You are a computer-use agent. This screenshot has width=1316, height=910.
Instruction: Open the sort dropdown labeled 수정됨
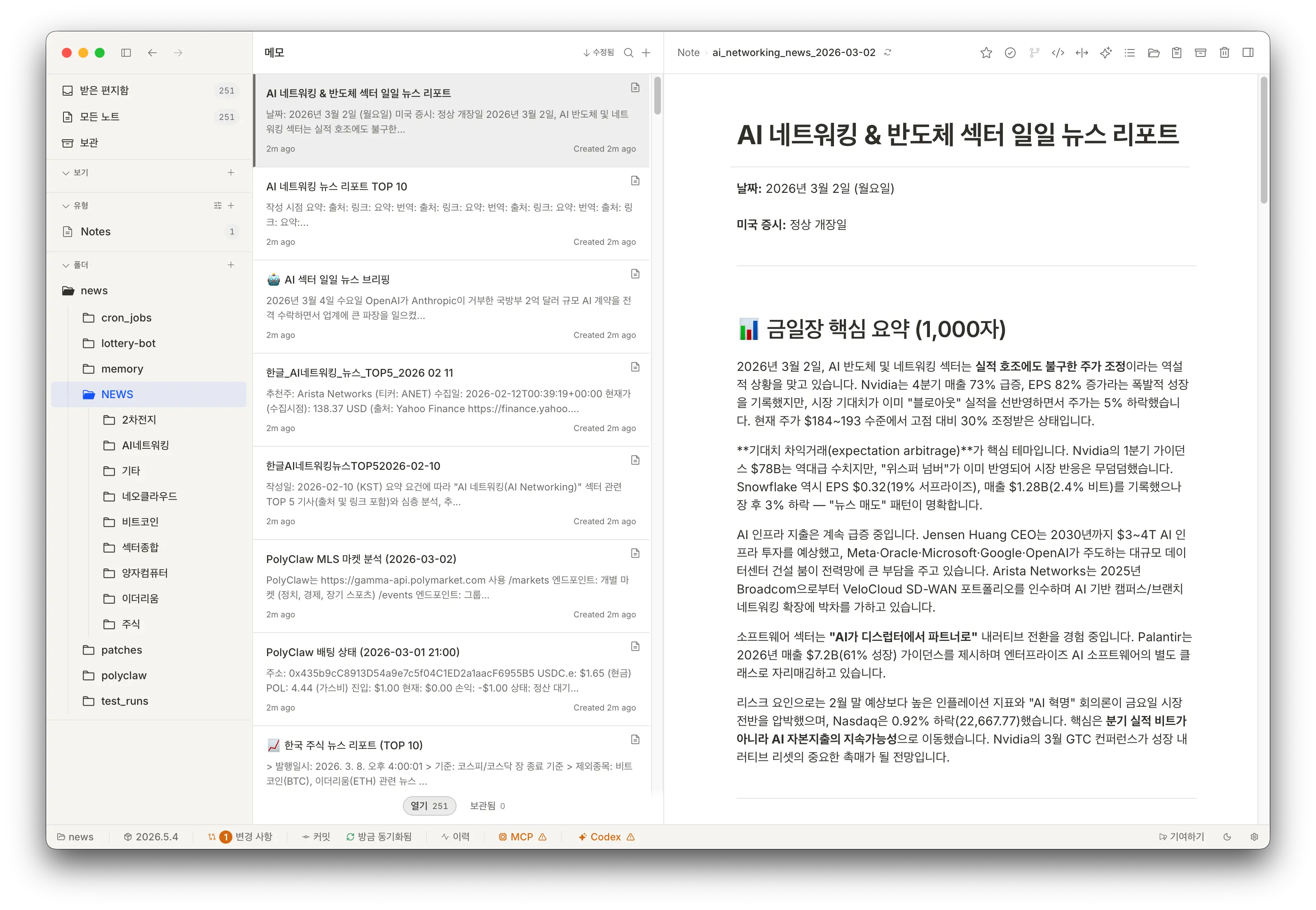[598, 53]
